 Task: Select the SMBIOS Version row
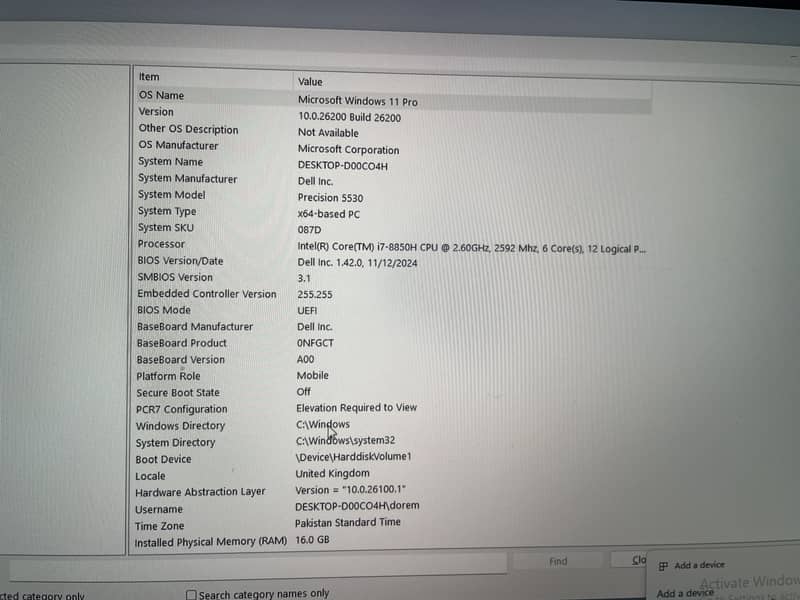(x=175, y=277)
